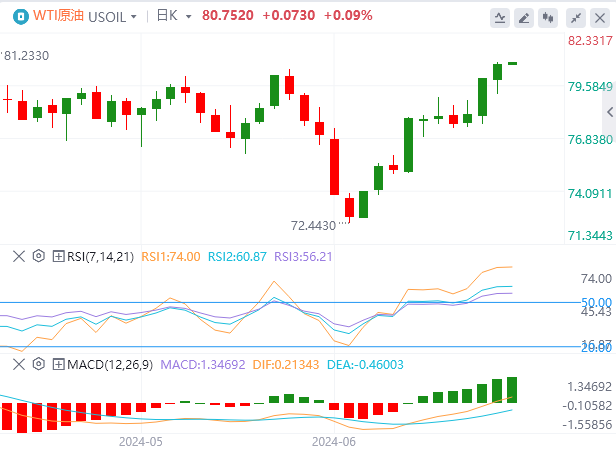The height and width of the screenshot is (455, 616).
Task: Click the 1.34692 MACD axis label
Action: point(590,387)
